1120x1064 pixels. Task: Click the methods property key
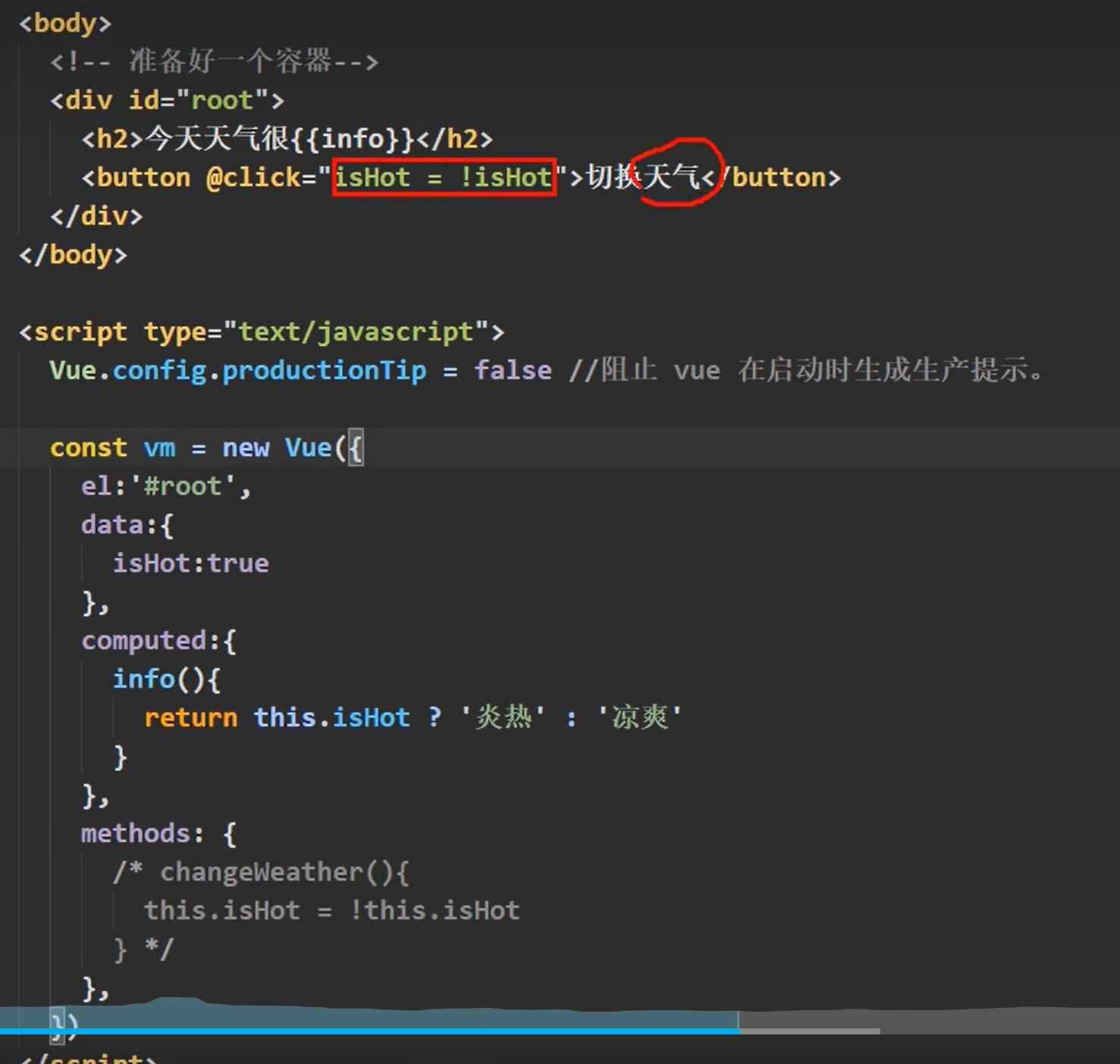coord(136,834)
